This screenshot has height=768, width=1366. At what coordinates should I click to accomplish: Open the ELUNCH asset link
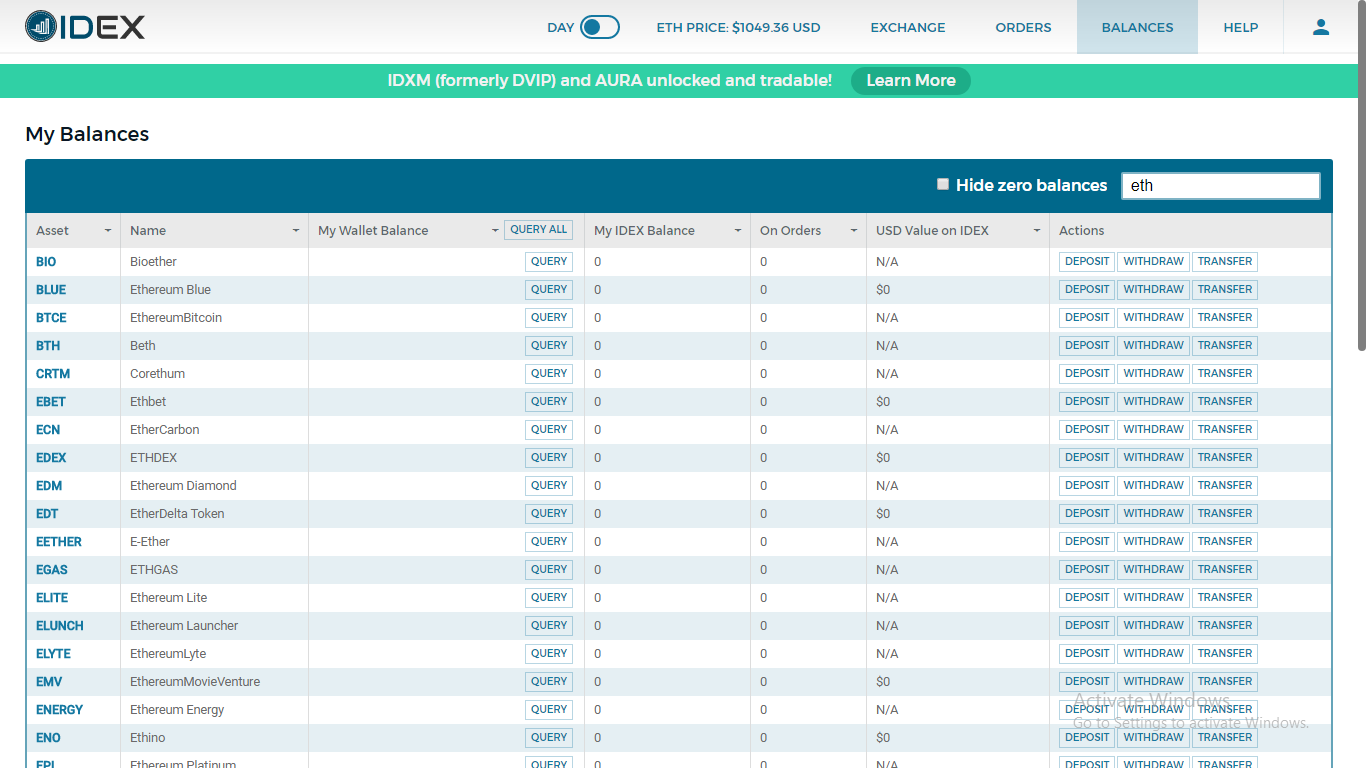point(60,626)
